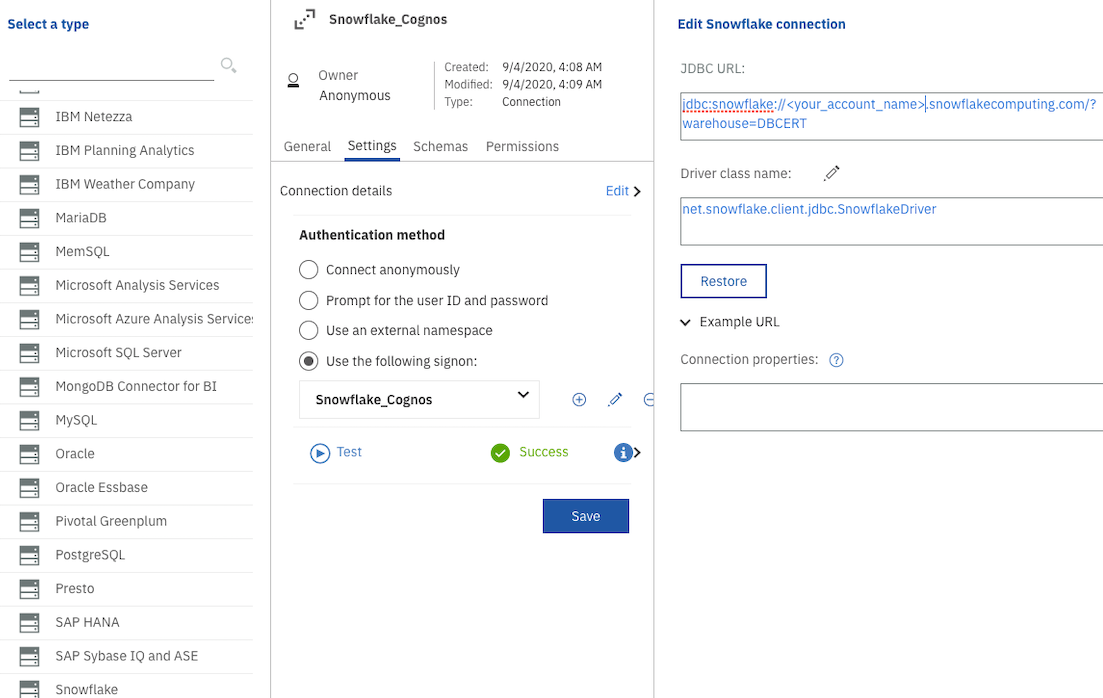Click the type search input field
Viewport: 1103px width, 698px height.
(x=111, y=68)
